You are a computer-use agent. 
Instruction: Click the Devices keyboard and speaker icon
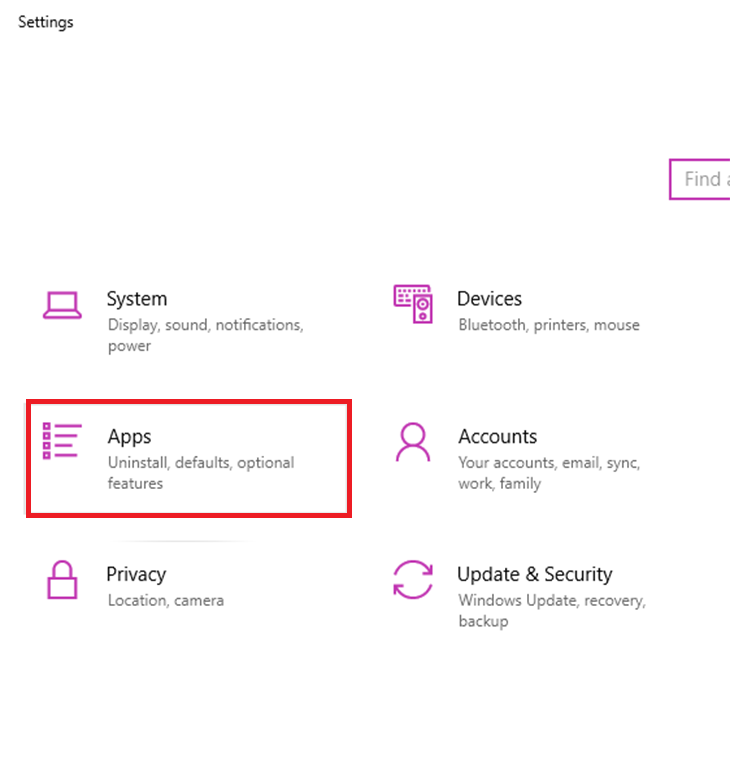pos(412,303)
